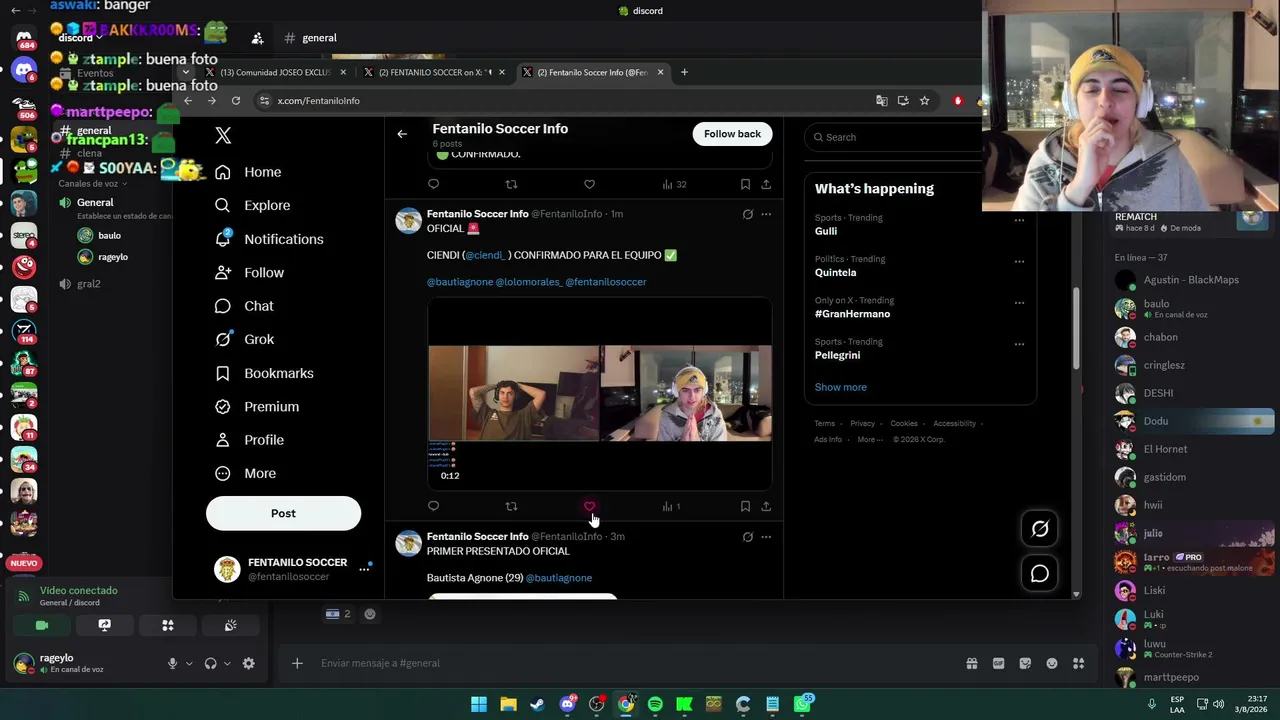Viewport: 1280px width, 720px height.
Task: Open Grok actions on the 1m tweet
Action: point(747,214)
